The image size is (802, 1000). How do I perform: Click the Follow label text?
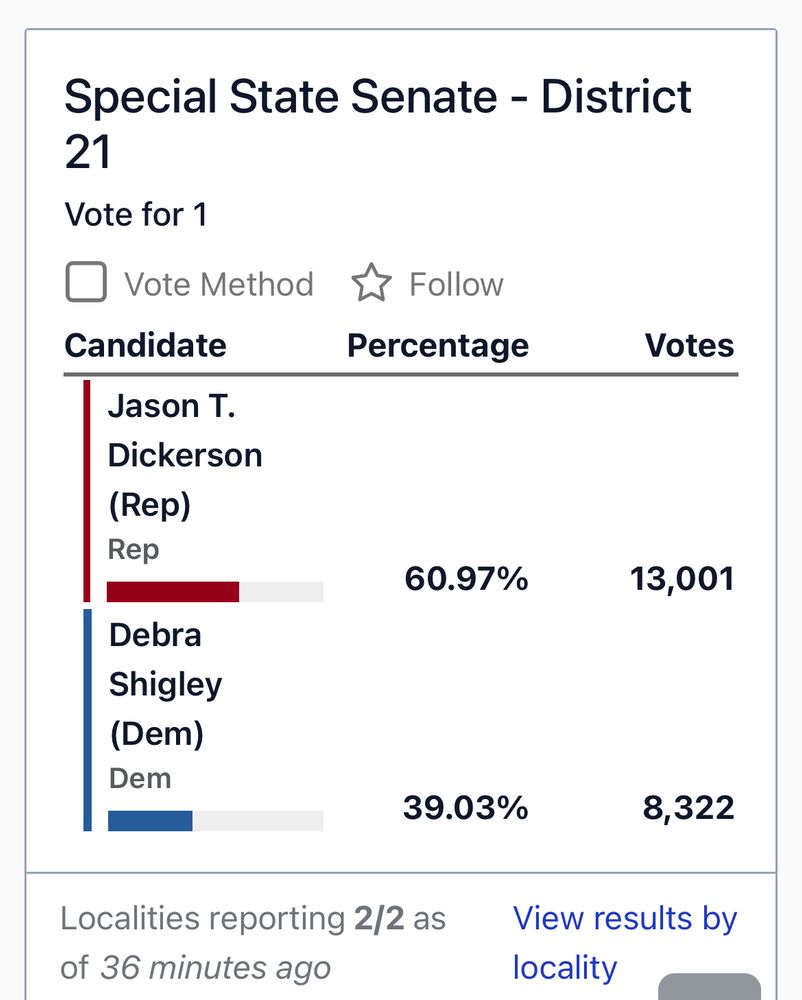[x=456, y=284]
